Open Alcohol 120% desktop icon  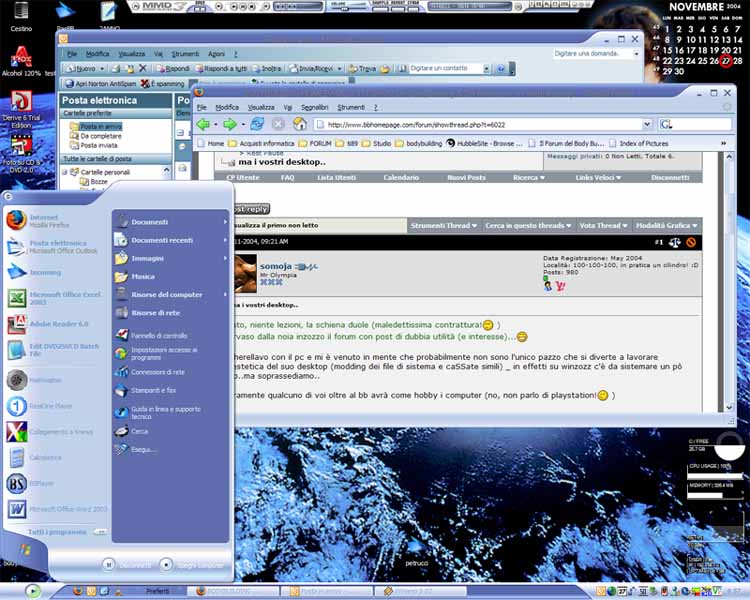point(21,61)
